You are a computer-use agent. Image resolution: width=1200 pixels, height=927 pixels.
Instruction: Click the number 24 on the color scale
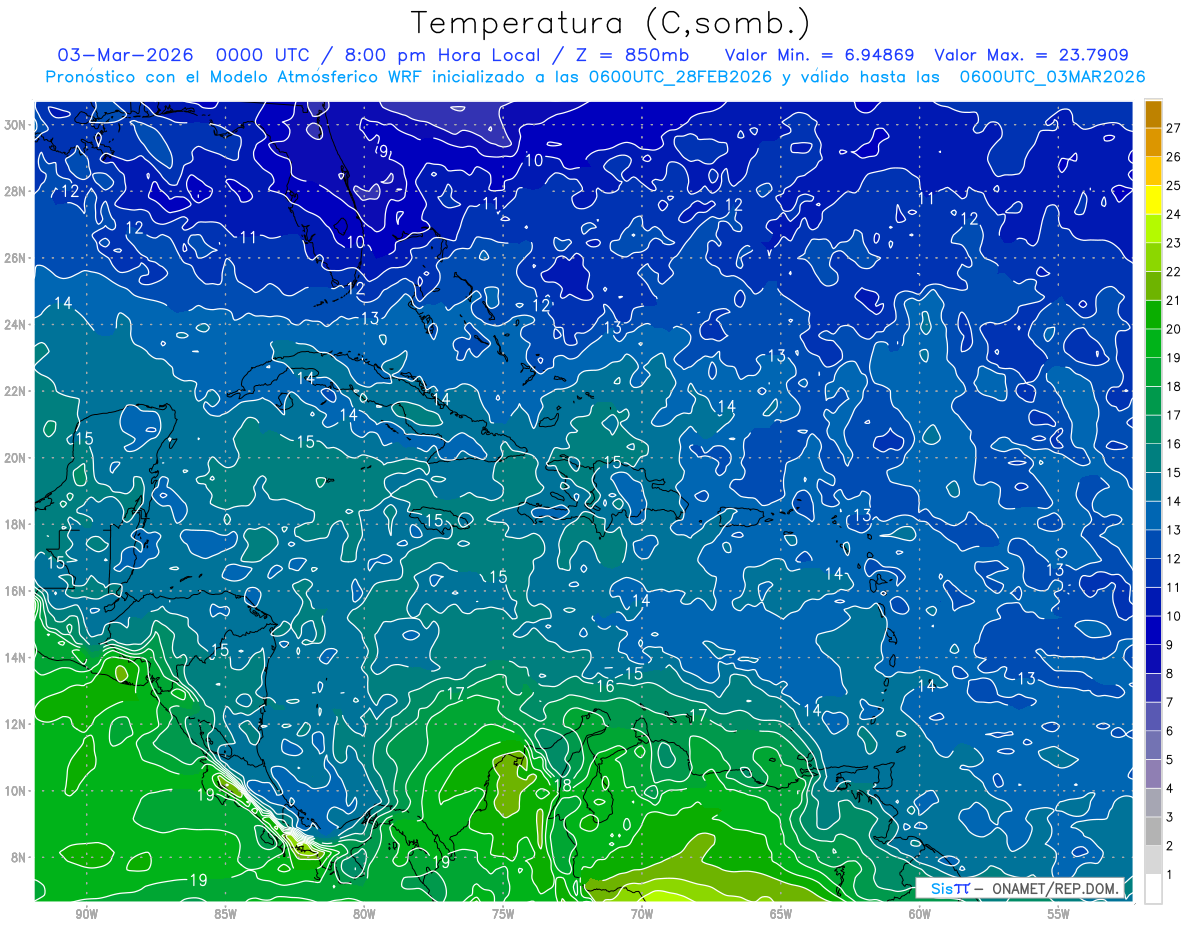pos(1173,214)
